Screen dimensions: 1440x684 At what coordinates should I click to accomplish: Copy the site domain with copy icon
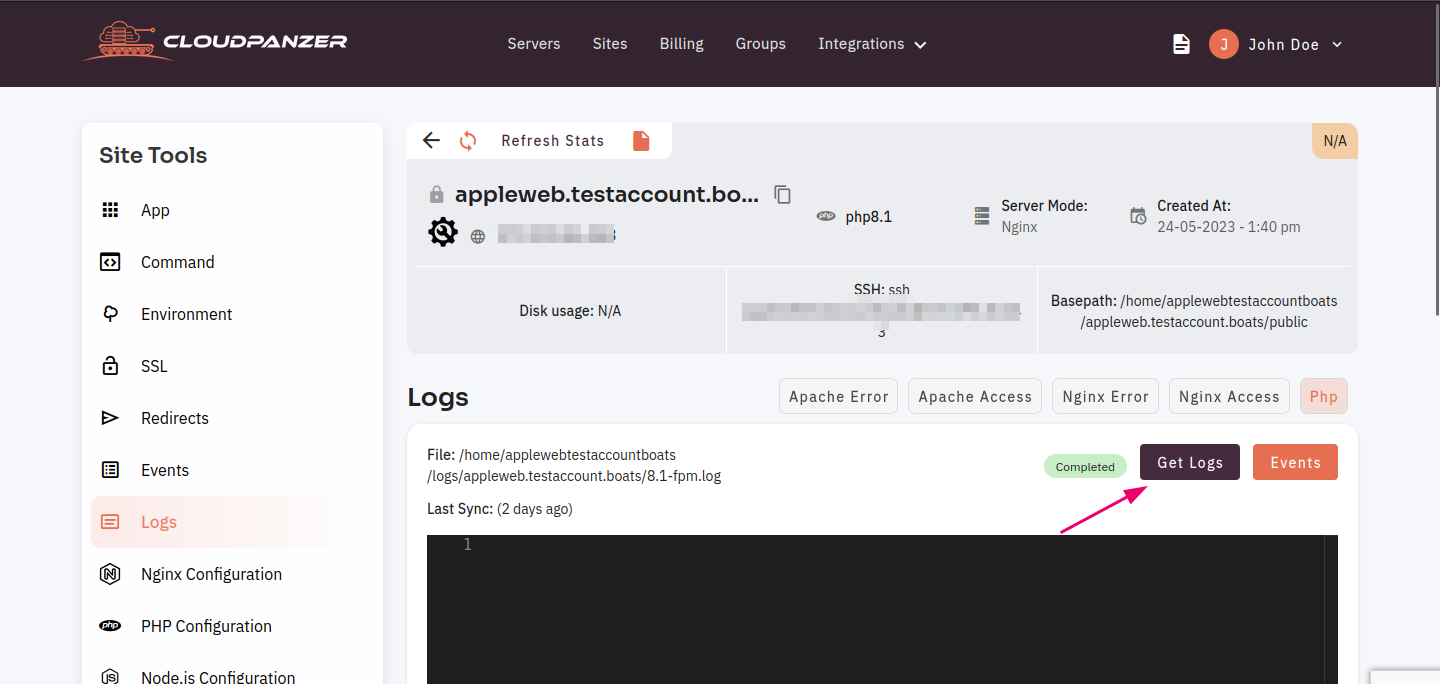[x=783, y=195]
